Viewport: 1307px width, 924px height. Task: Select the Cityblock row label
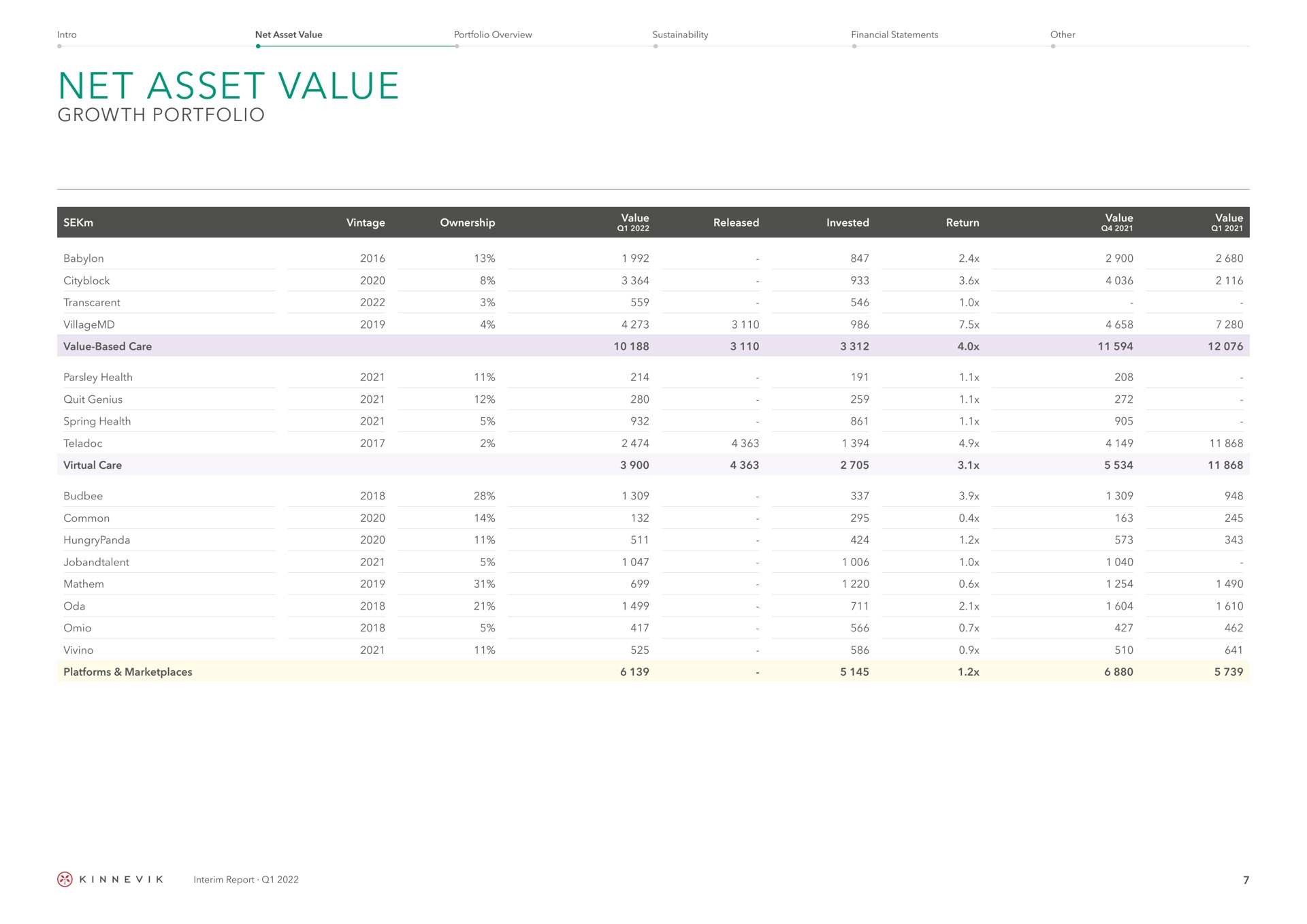(86, 280)
